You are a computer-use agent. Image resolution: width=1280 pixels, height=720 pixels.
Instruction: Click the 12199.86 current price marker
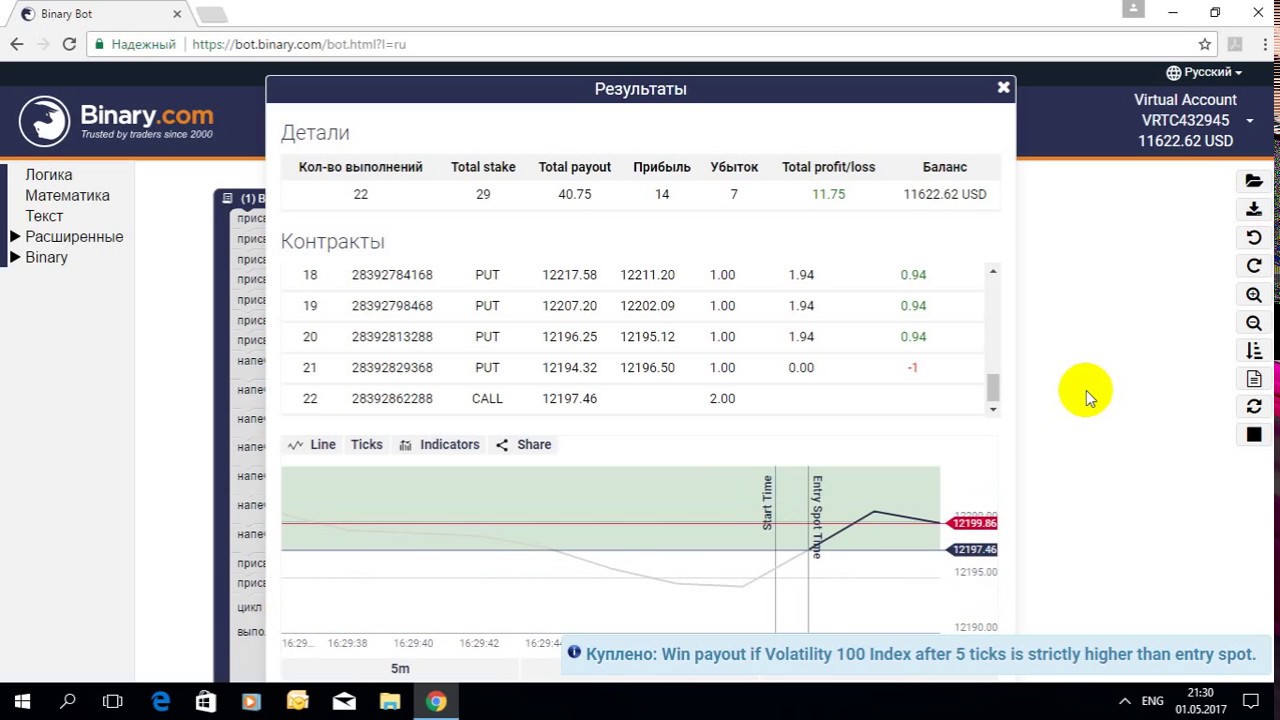pos(972,523)
